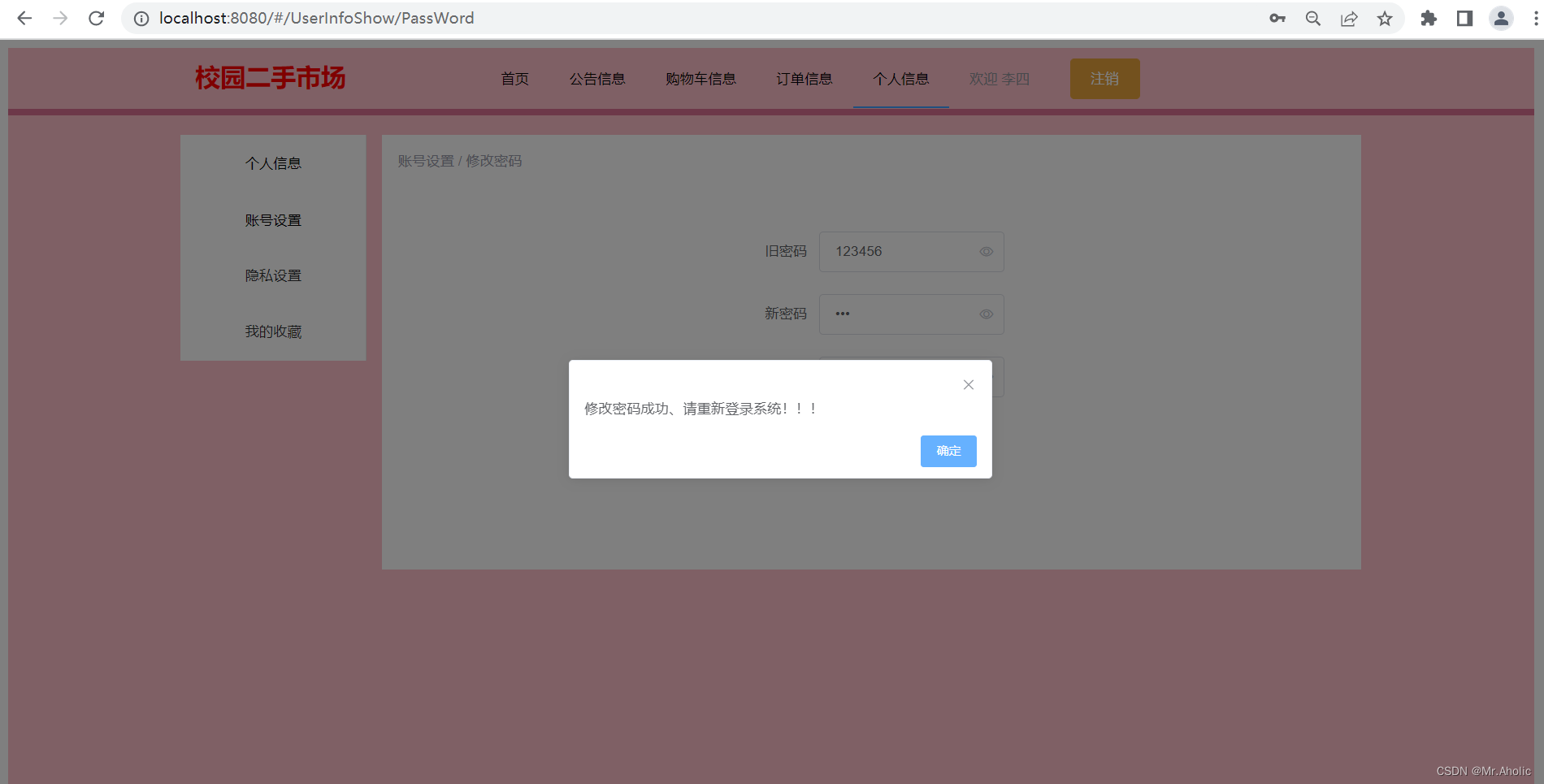Confirm dialog with 确定 button
This screenshot has width=1544, height=784.
click(x=948, y=451)
